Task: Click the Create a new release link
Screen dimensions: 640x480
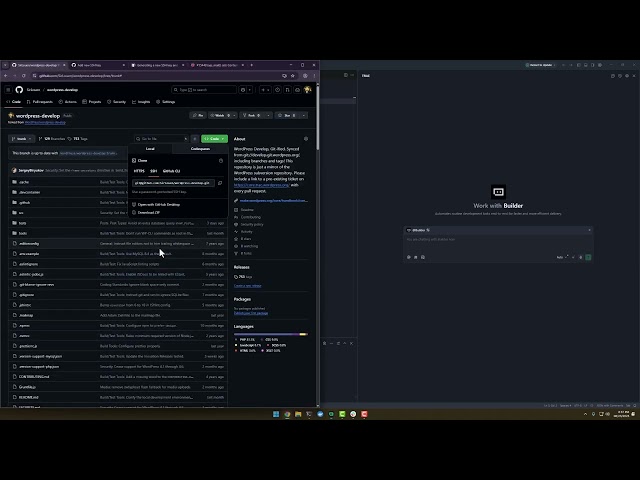Action: coord(247,286)
